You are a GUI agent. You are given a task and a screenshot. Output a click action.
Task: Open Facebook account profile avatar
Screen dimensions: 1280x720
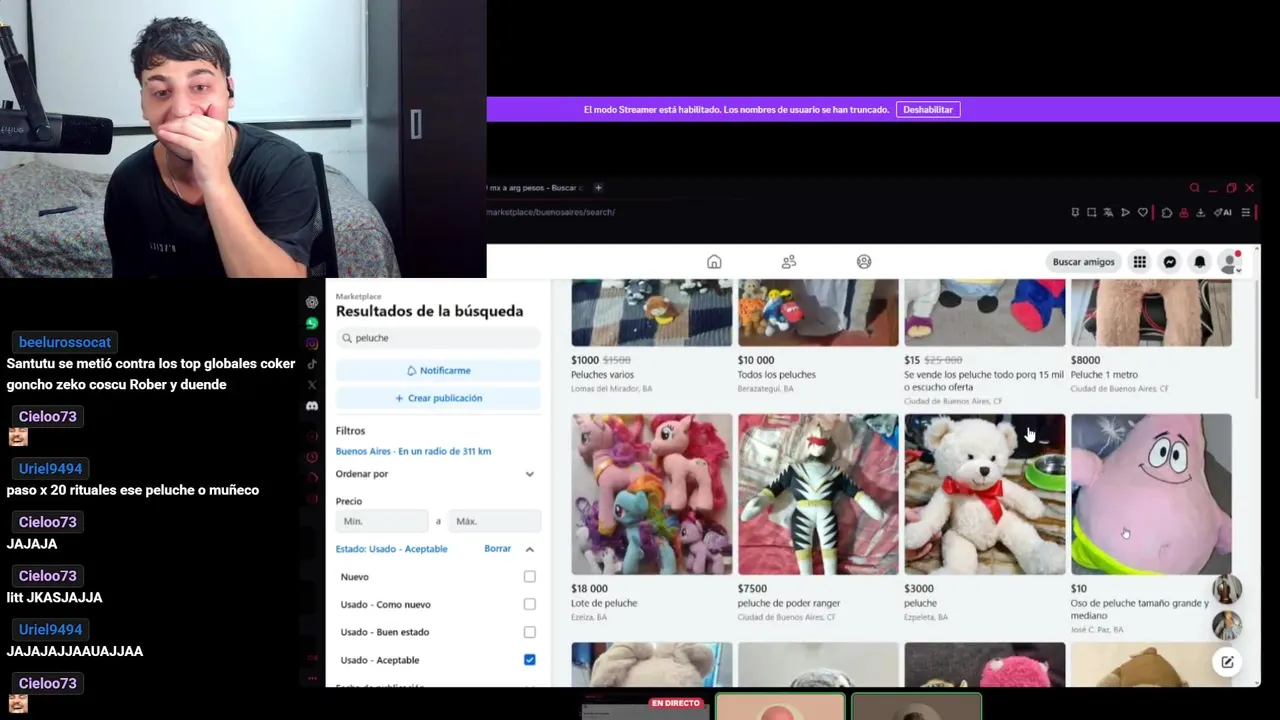tap(1230, 262)
